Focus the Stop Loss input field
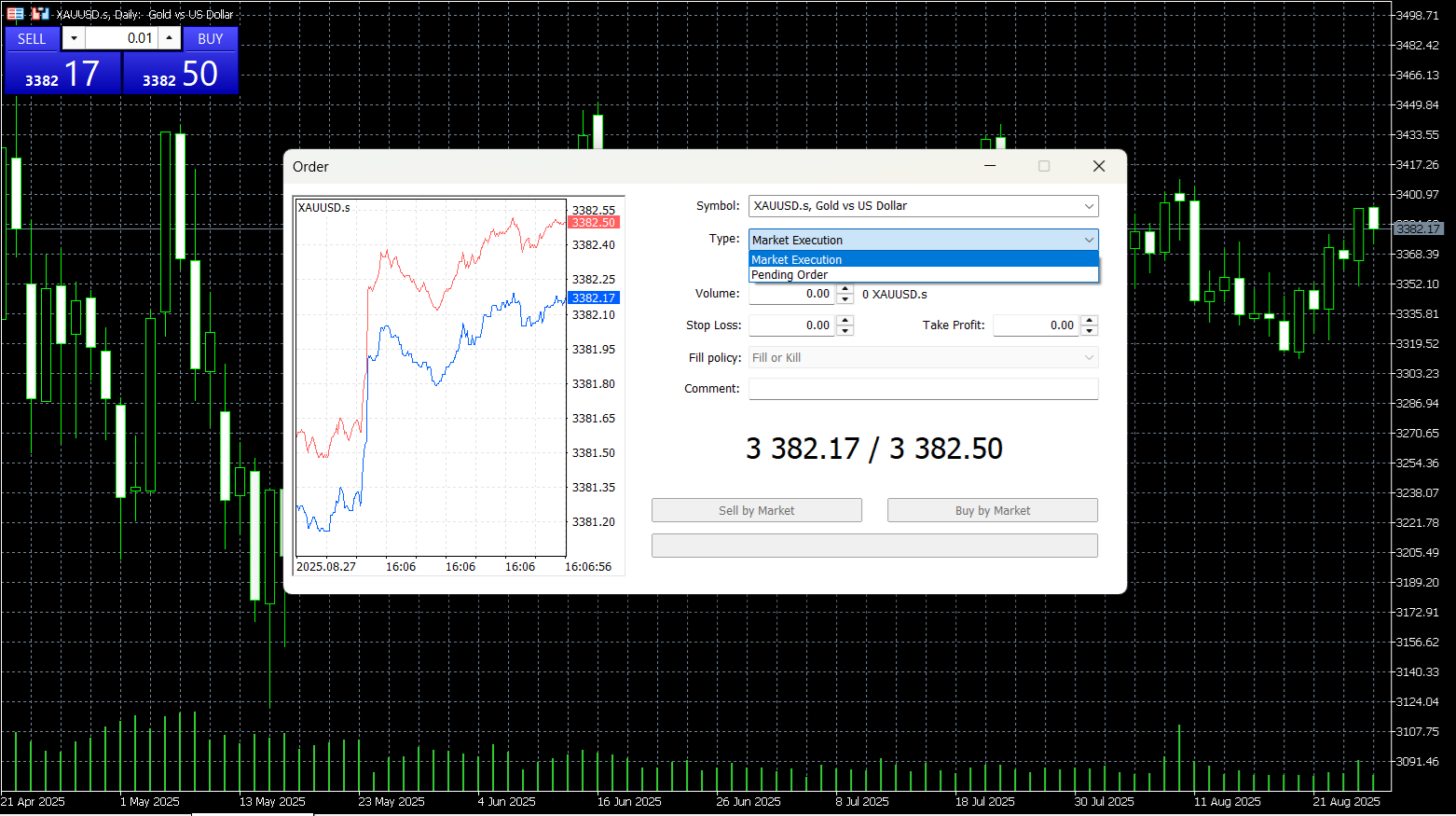Screen dimensions: 1456x816 click(791, 325)
